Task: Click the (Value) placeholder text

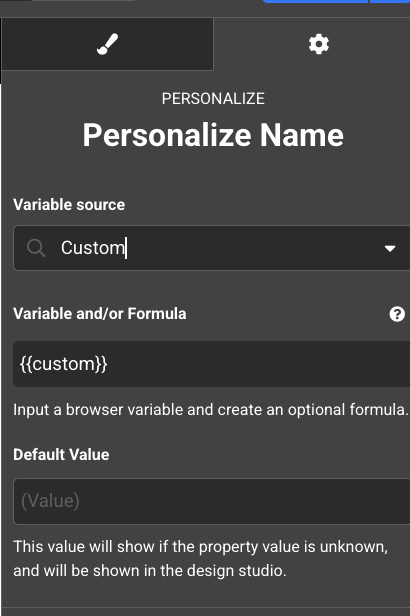Action: coord(50,501)
